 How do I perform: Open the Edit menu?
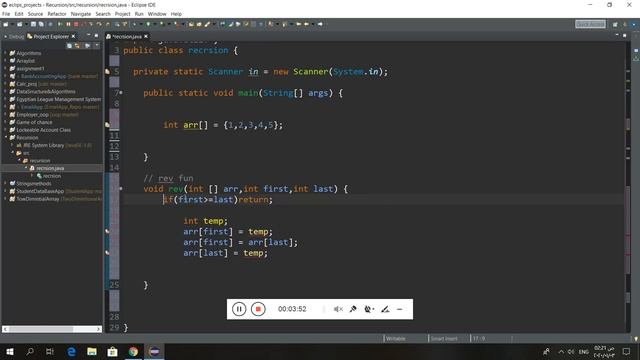click(19, 14)
